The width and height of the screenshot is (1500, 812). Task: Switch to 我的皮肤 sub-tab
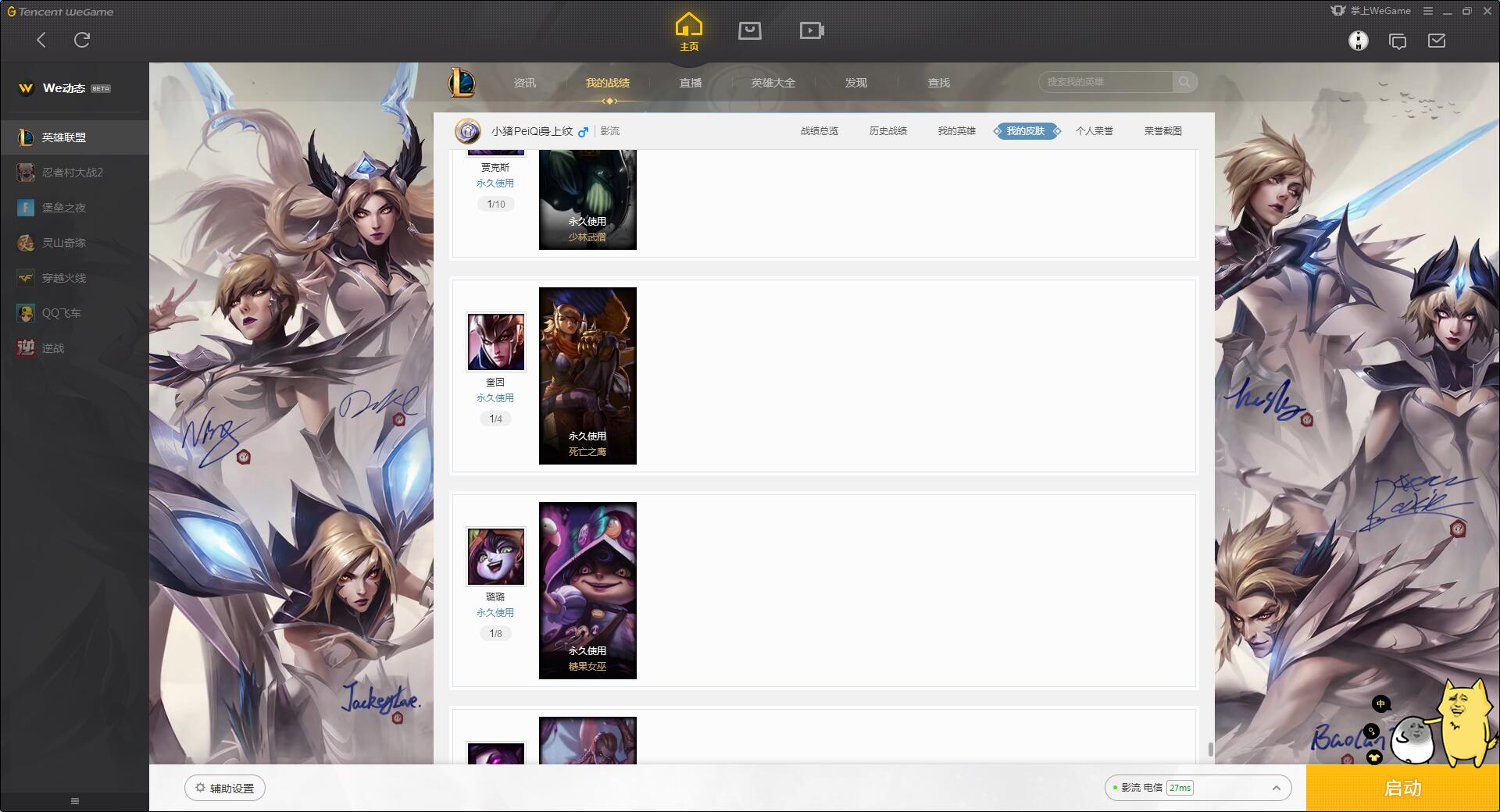1027,131
